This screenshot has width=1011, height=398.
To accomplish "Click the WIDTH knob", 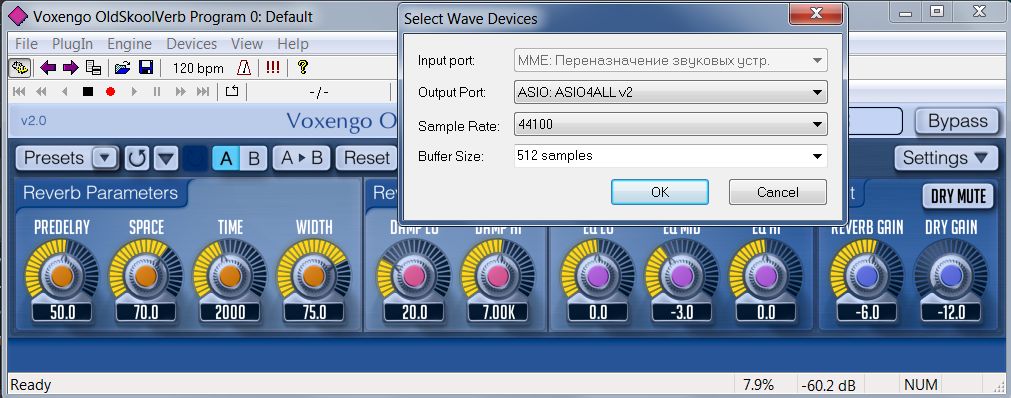I will [313, 276].
